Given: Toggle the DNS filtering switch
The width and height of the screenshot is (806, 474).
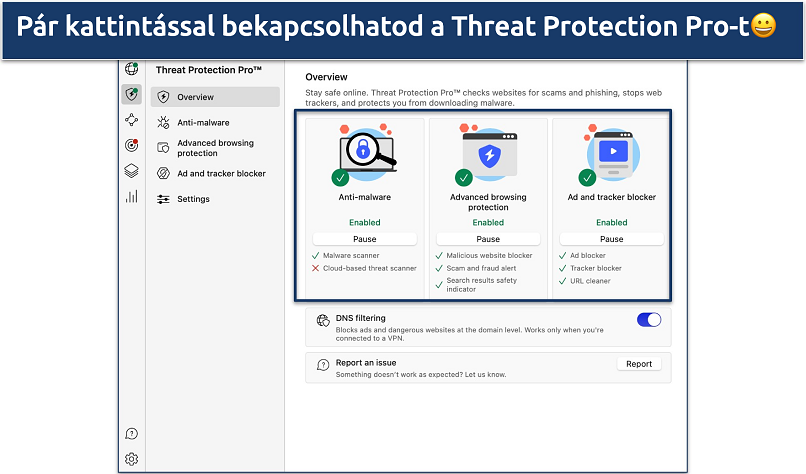Looking at the screenshot, I should click(648, 320).
